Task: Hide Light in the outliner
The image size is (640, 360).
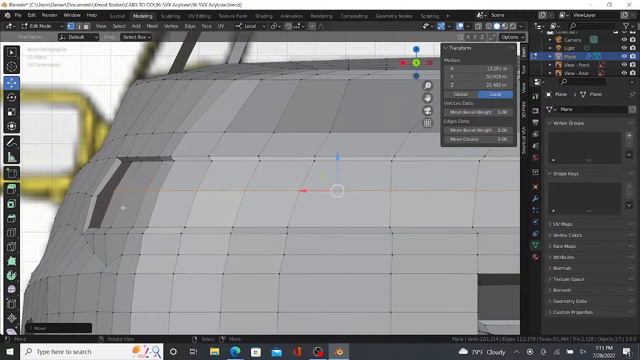Action: (x=624, y=48)
